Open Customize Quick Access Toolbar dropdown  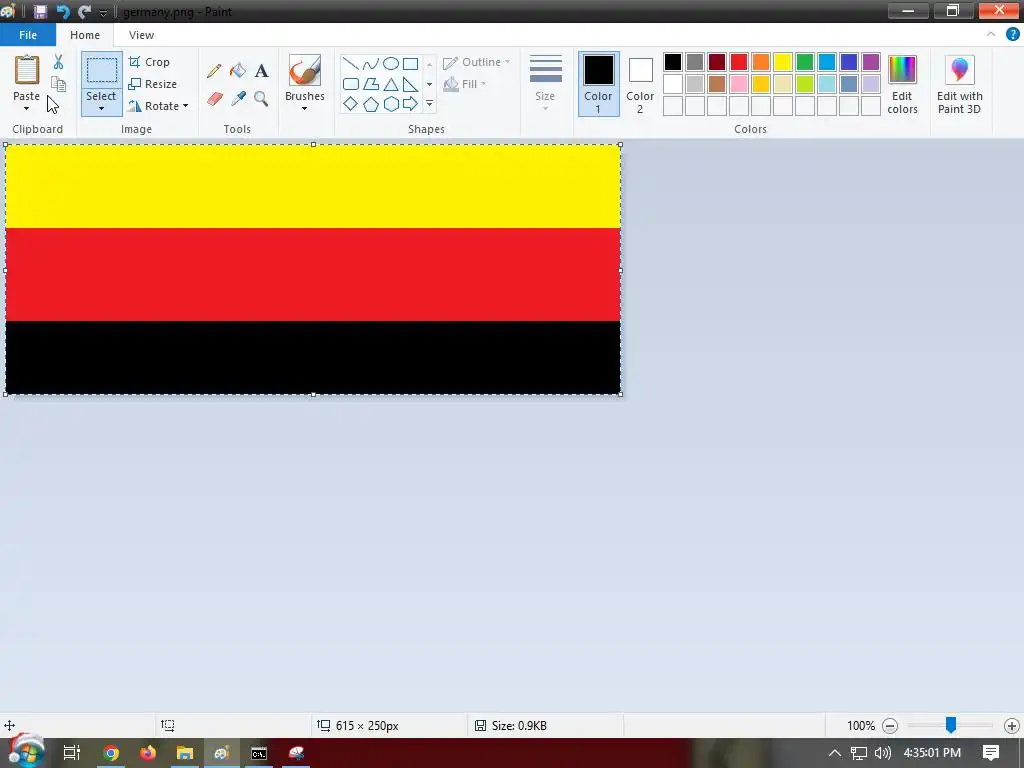coord(103,12)
